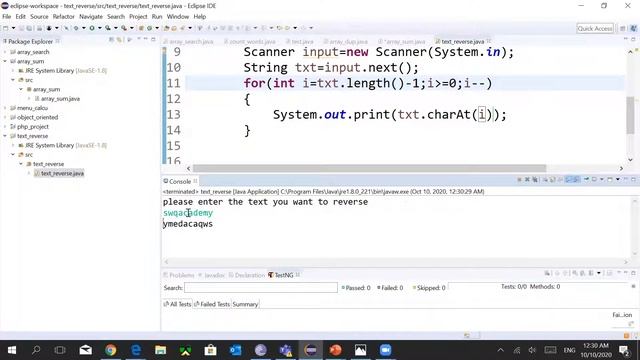Select the Javadoc tab

pyautogui.click(x=211, y=275)
